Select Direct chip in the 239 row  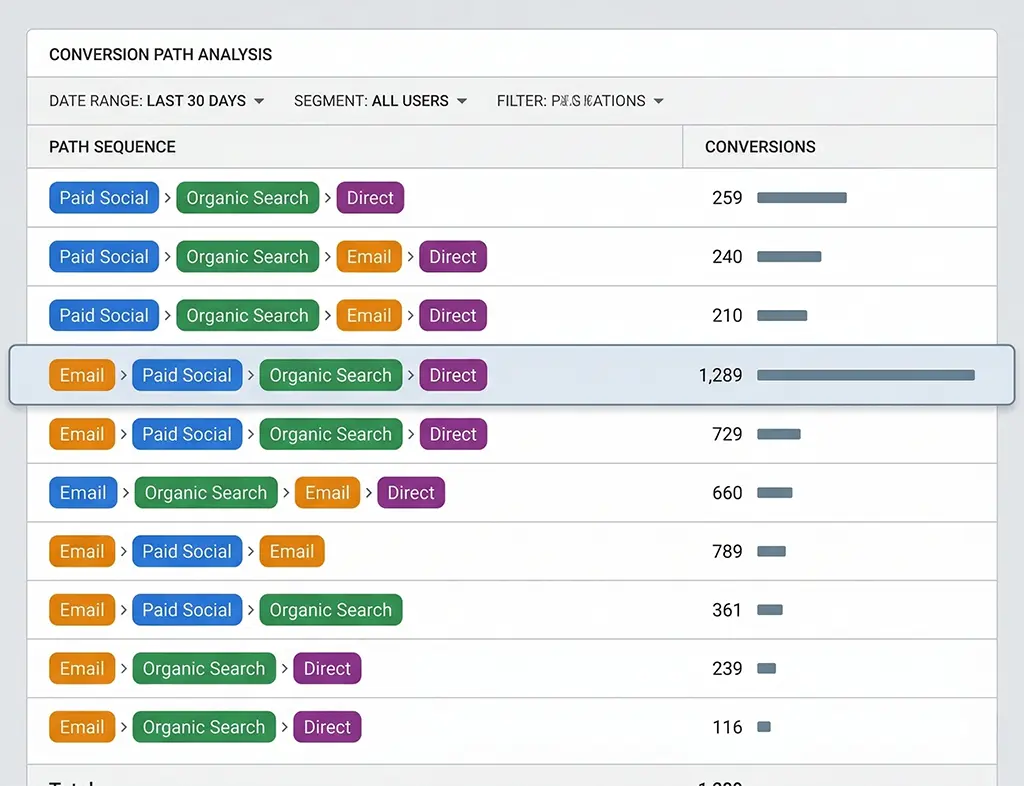pos(327,668)
